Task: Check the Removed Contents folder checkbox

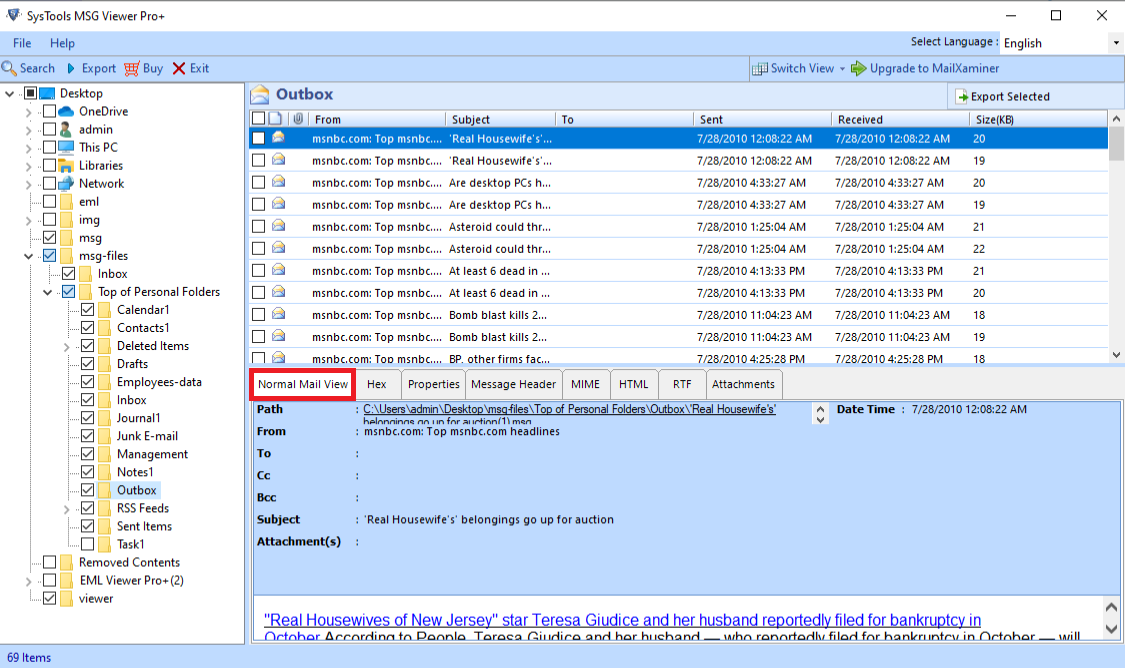Action: (50, 562)
